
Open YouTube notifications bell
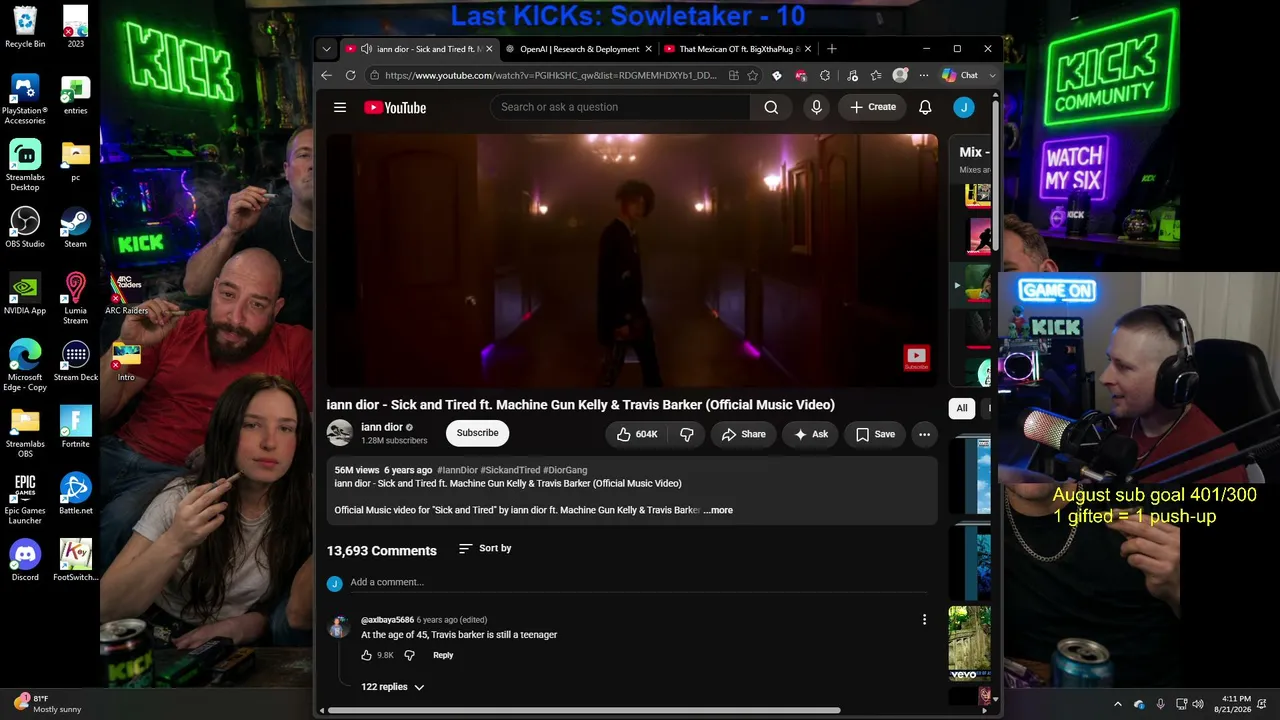click(x=925, y=107)
